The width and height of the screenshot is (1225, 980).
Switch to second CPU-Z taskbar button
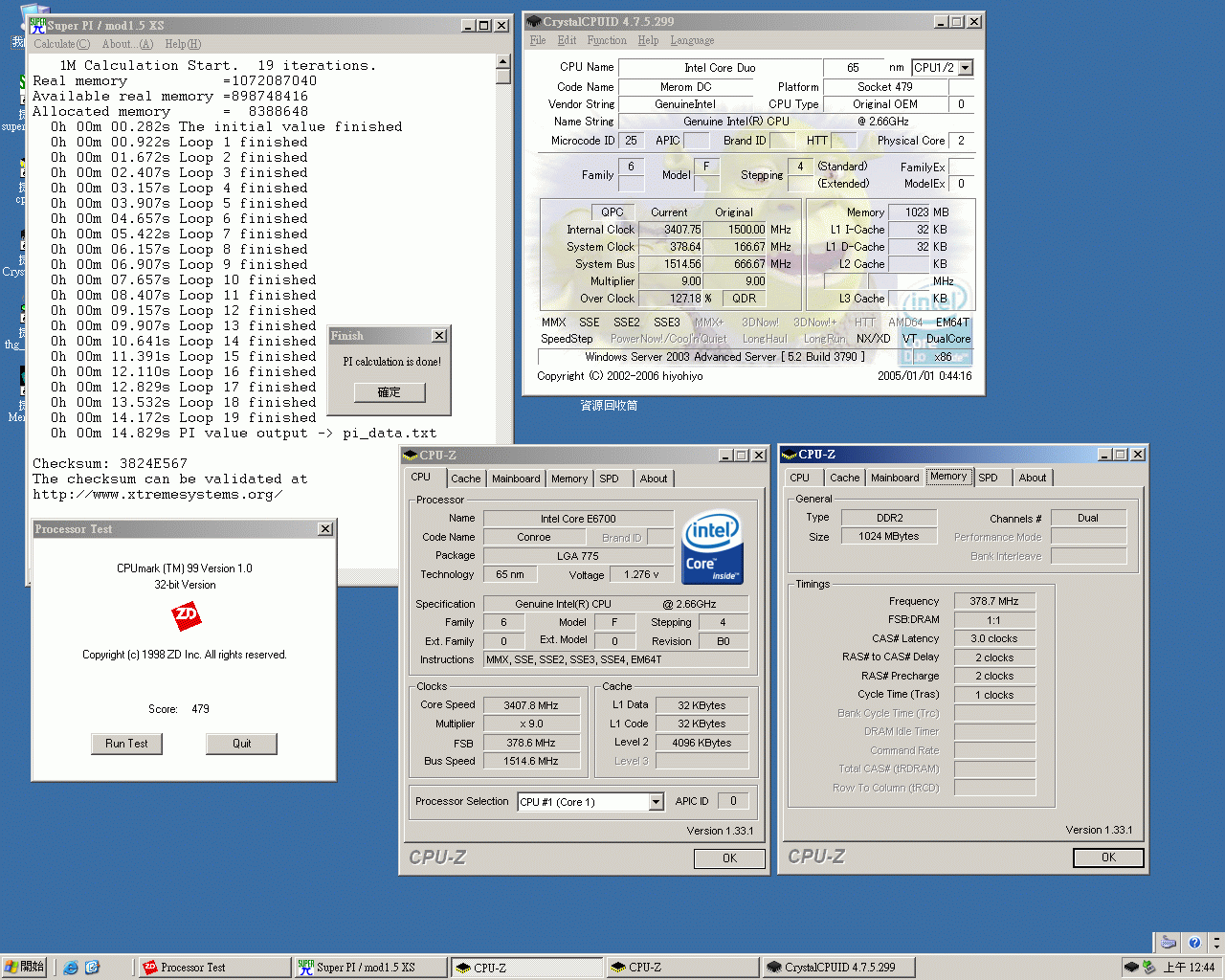click(681, 968)
